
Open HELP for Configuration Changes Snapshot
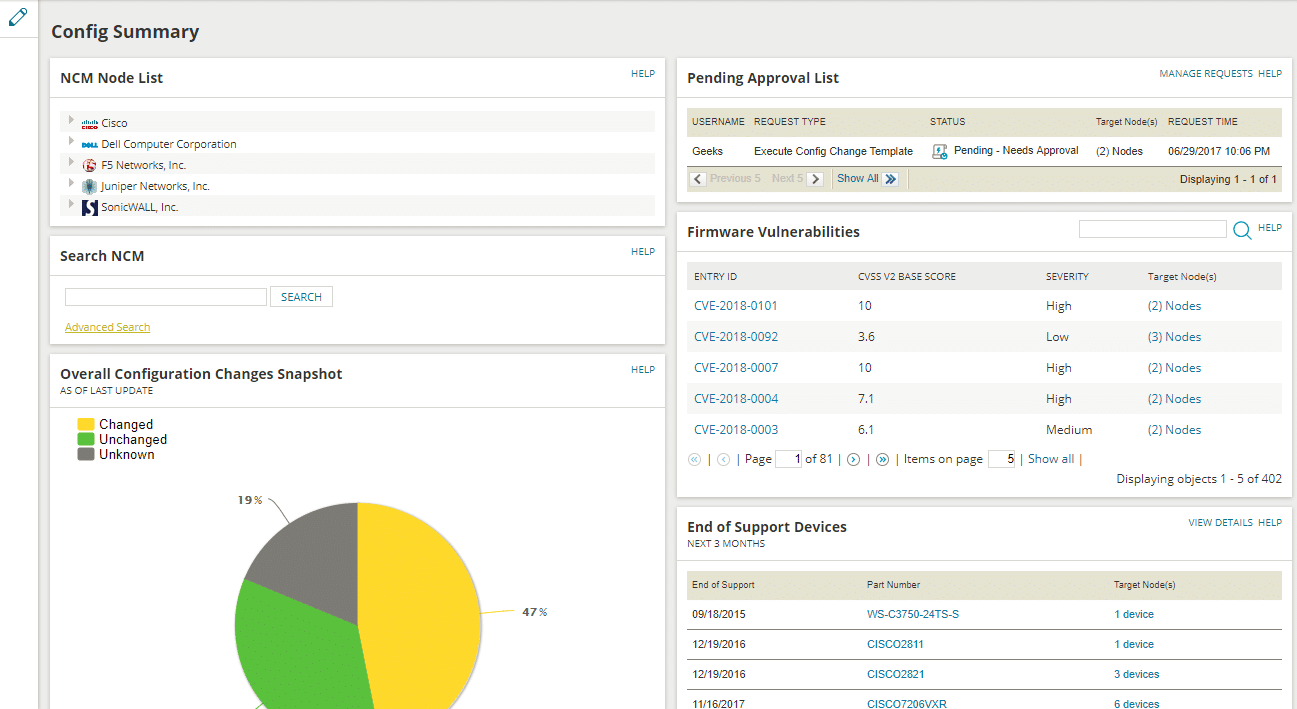point(643,370)
